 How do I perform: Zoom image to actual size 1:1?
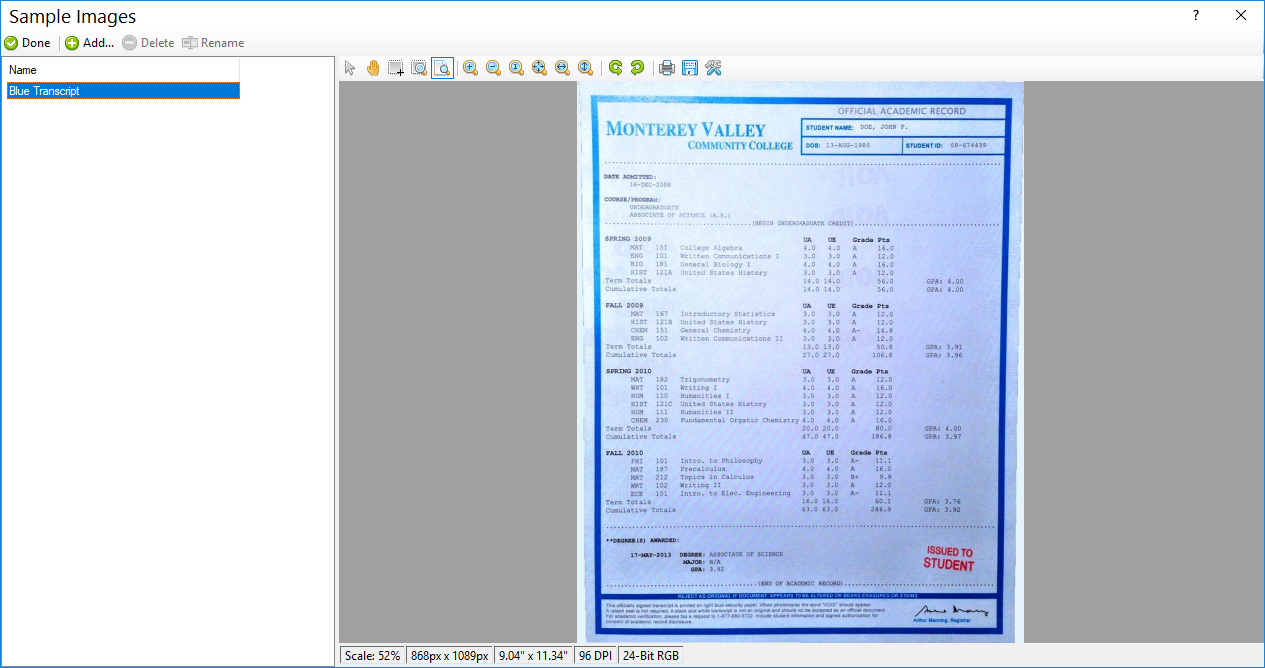point(516,68)
